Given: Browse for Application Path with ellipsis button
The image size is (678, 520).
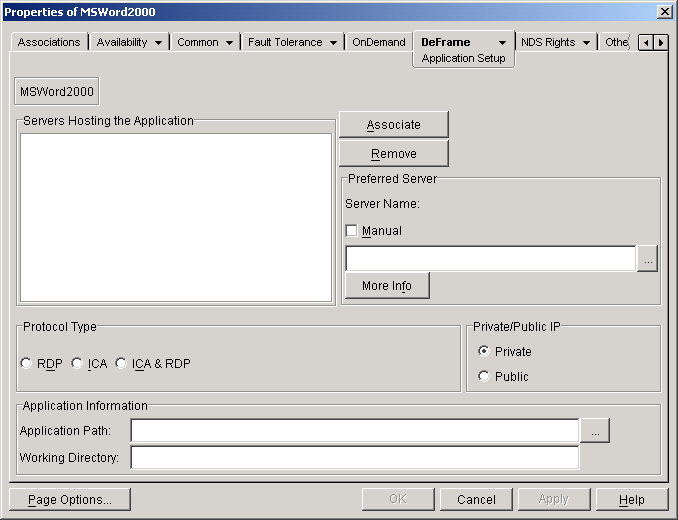Looking at the screenshot, I should click(x=595, y=431).
